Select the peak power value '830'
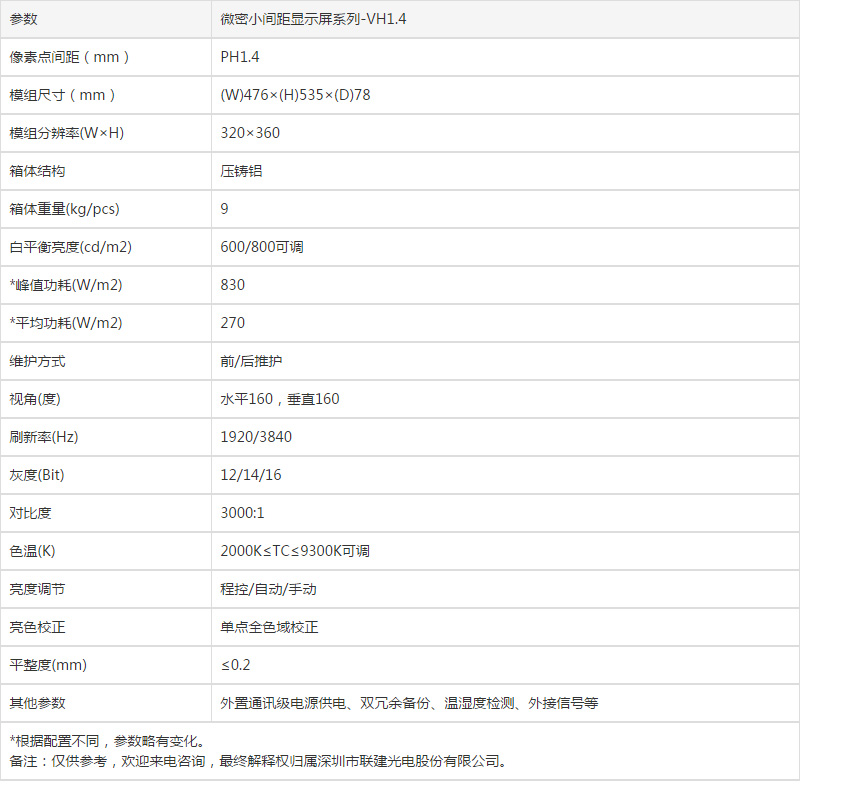This screenshot has width=849, height=795. (233, 285)
